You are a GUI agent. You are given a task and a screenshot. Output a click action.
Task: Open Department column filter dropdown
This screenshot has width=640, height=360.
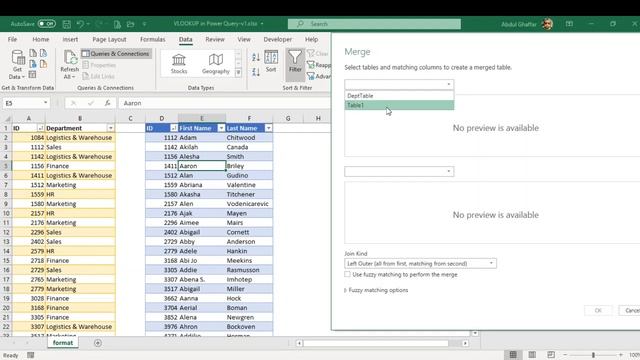tap(111, 128)
